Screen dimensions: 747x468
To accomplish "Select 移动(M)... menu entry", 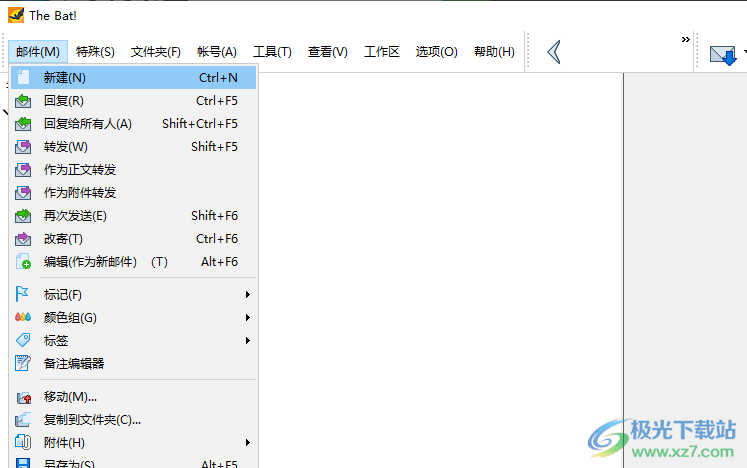I will 70,397.
